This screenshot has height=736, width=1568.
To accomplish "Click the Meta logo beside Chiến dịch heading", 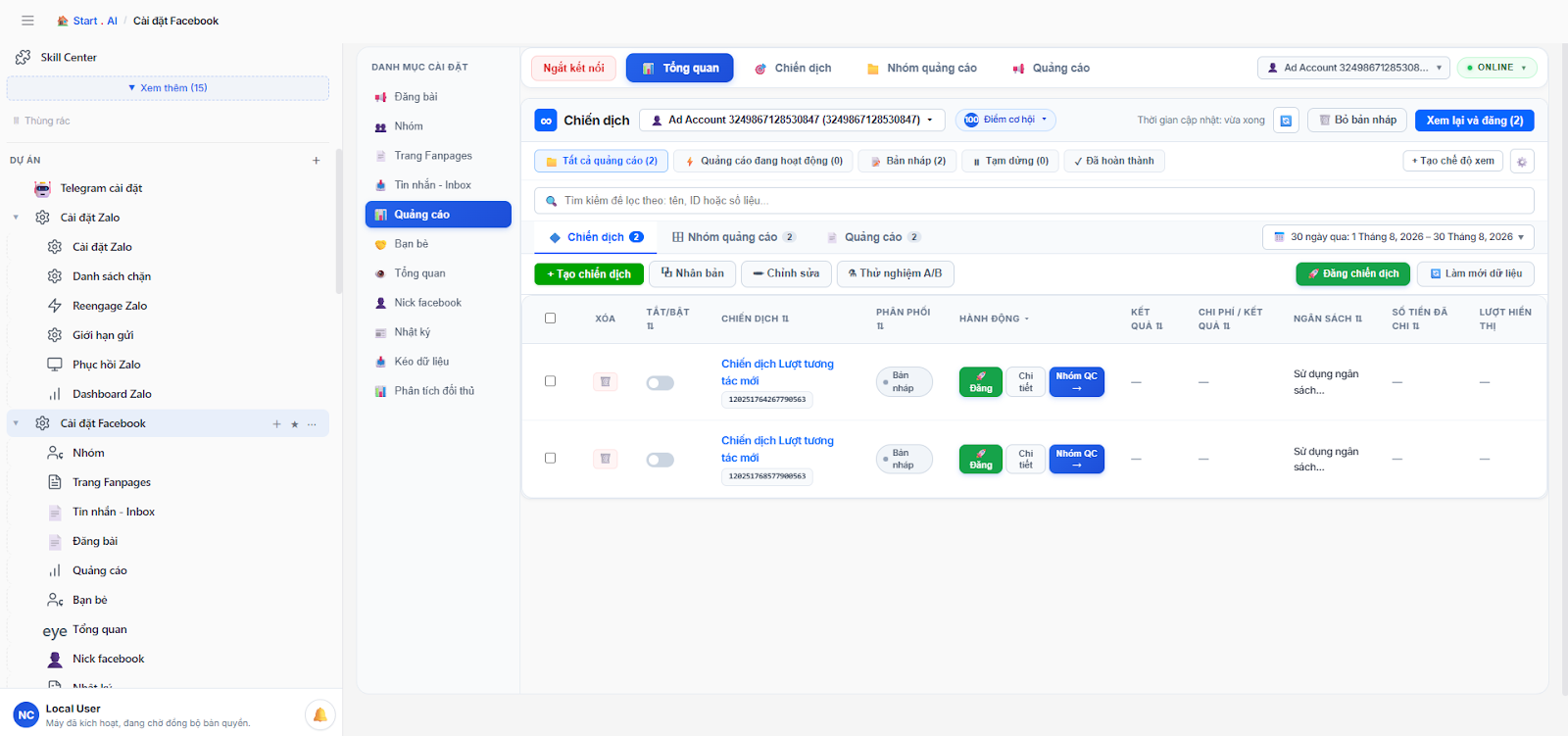I will tap(546, 121).
